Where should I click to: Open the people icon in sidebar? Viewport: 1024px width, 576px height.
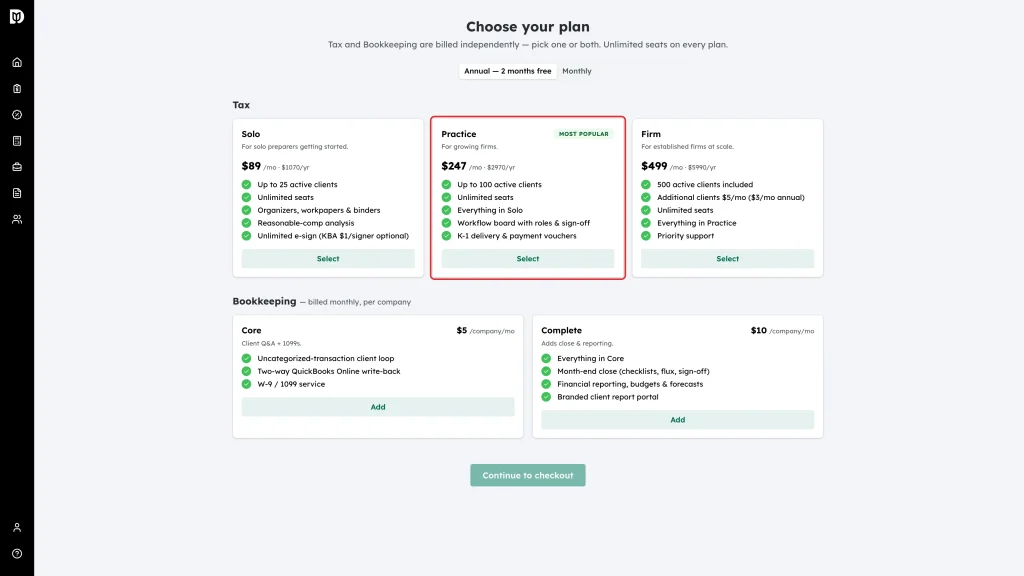pos(17,219)
